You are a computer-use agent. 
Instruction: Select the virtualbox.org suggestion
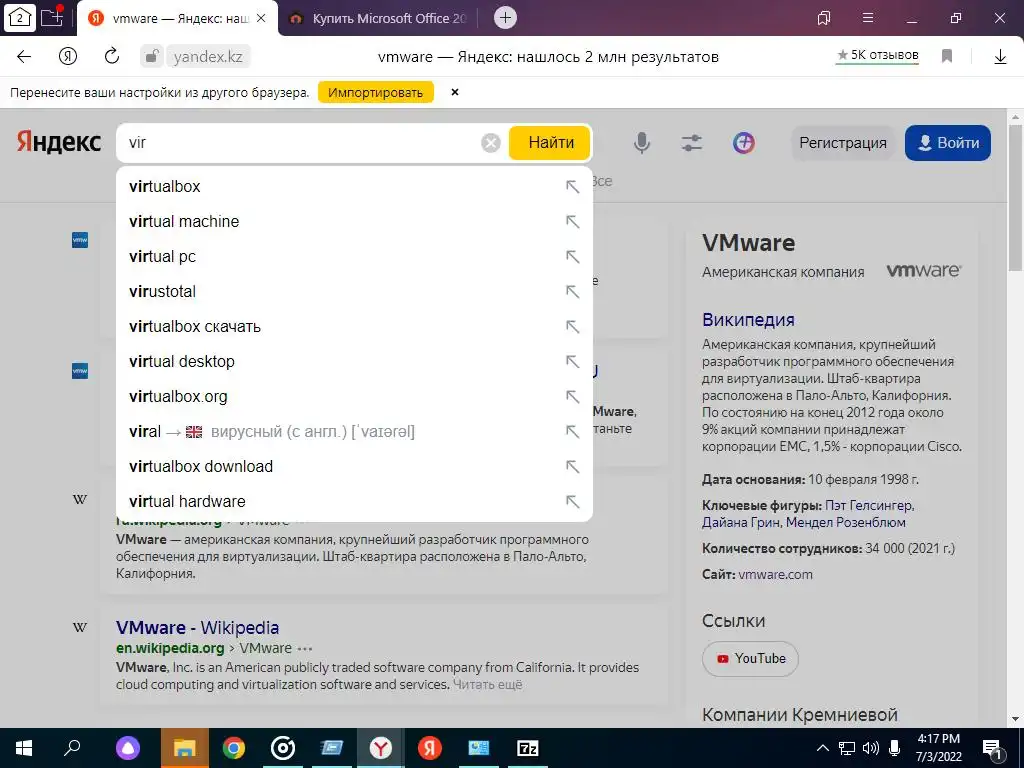point(354,396)
